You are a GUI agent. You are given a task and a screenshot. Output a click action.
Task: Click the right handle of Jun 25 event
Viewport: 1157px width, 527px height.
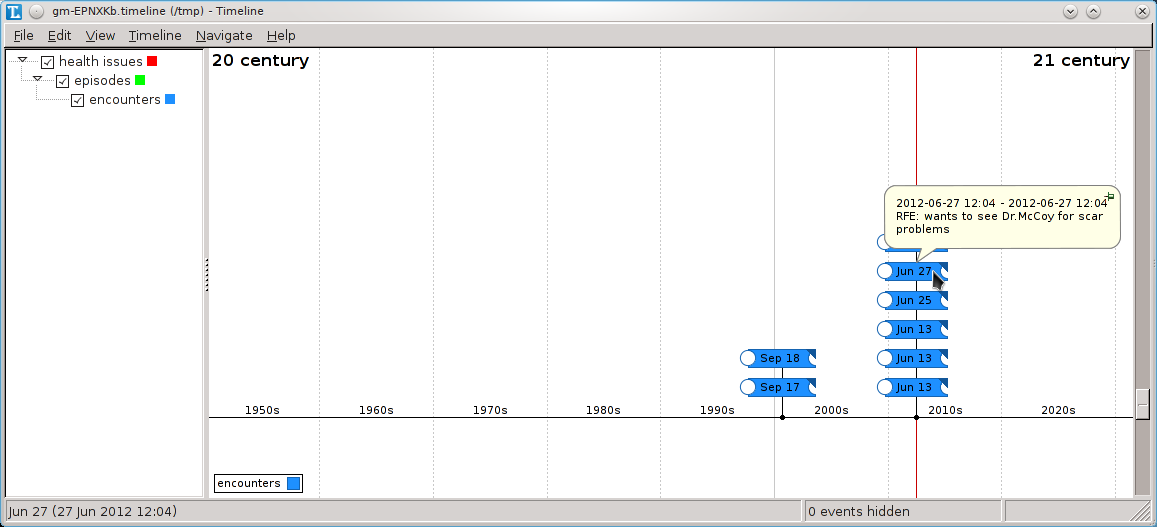pyautogui.click(x=944, y=300)
